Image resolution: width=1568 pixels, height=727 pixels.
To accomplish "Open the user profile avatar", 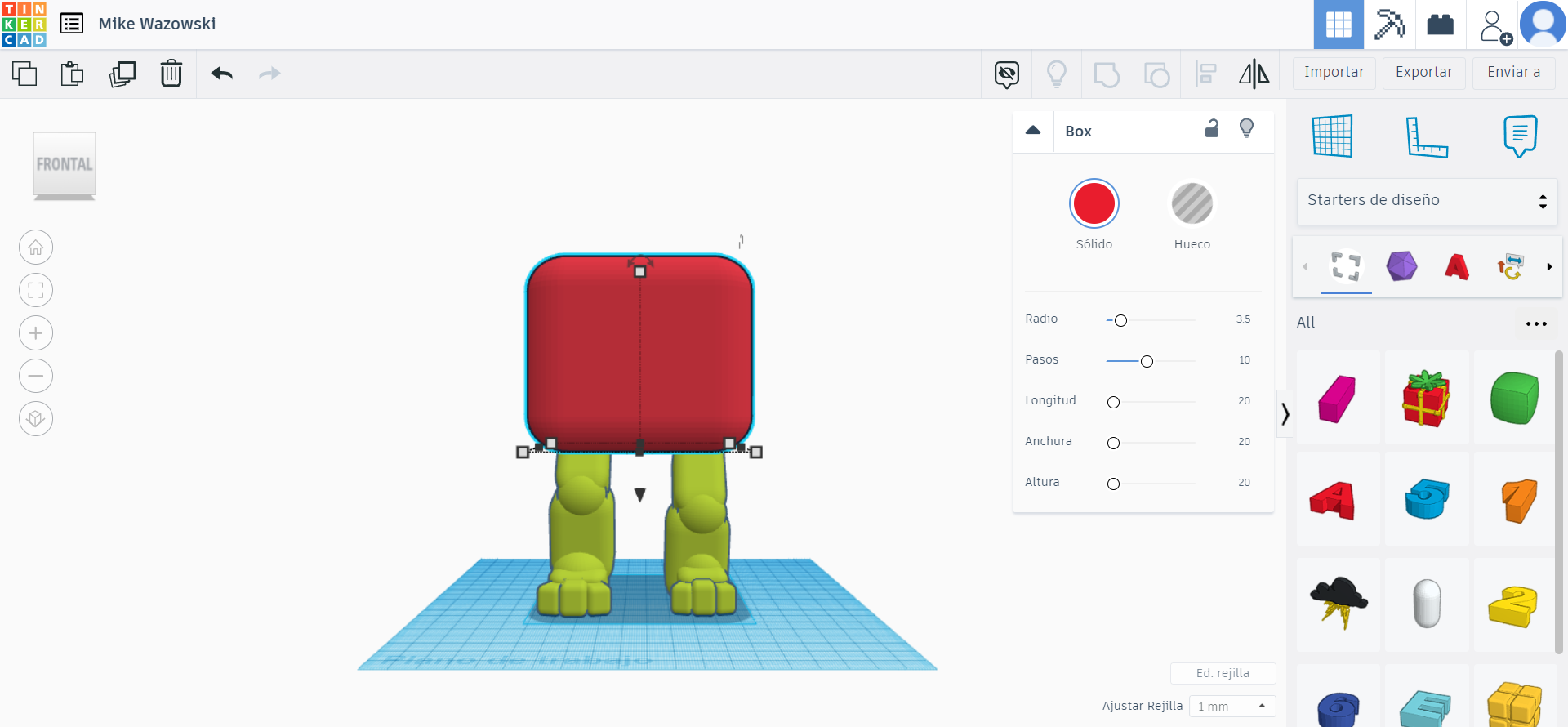I will [x=1543, y=24].
